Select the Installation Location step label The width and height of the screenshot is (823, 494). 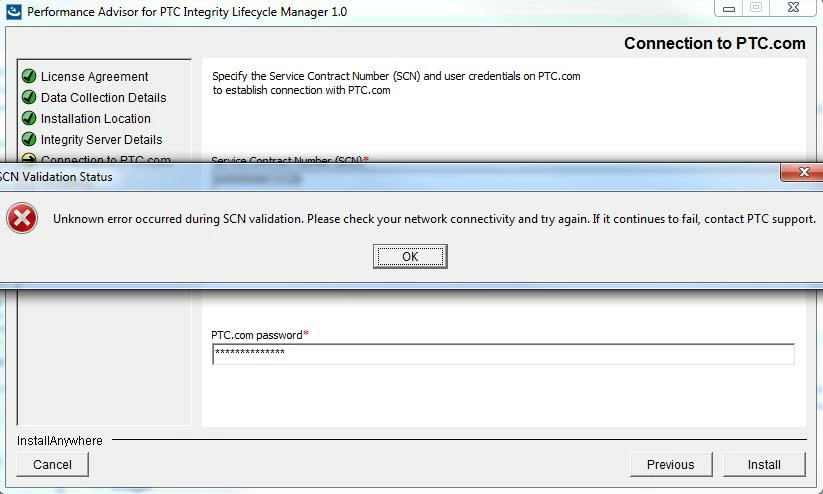pos(96,119)
